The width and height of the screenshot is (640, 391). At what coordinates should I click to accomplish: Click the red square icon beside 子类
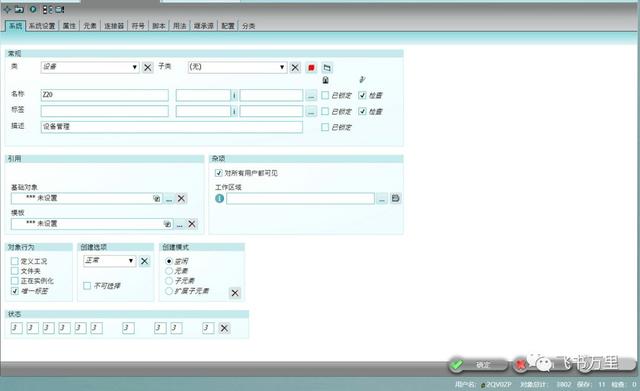(x=311, y=67)
